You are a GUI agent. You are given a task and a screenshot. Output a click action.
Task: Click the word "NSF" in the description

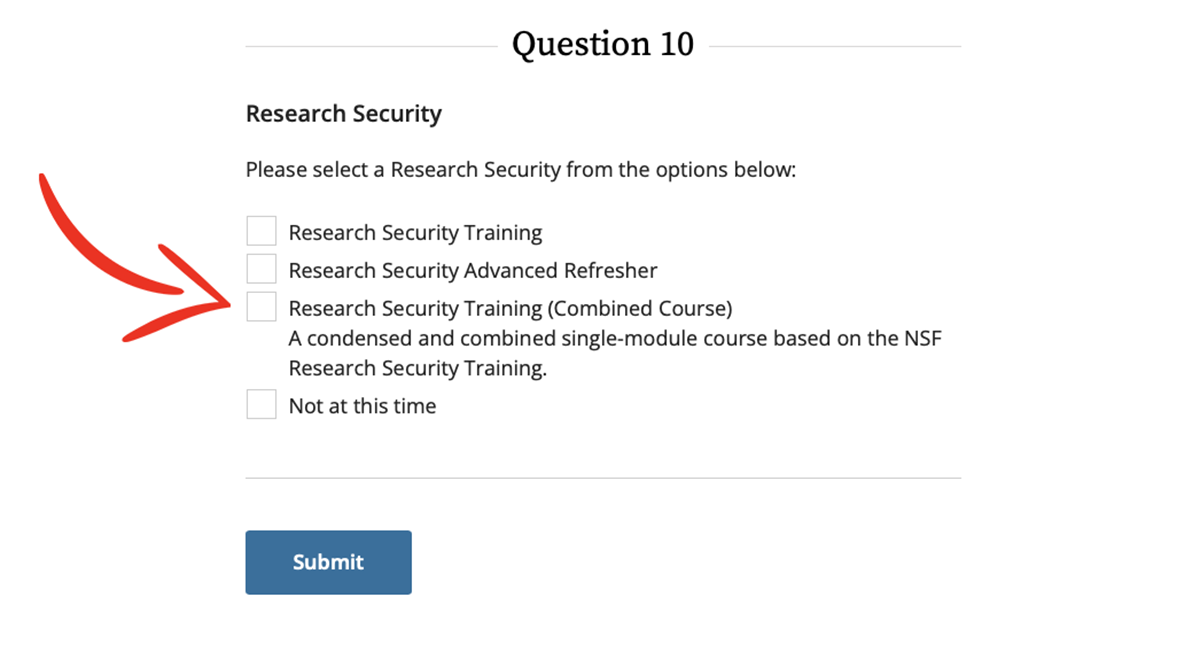click(921, 338)
